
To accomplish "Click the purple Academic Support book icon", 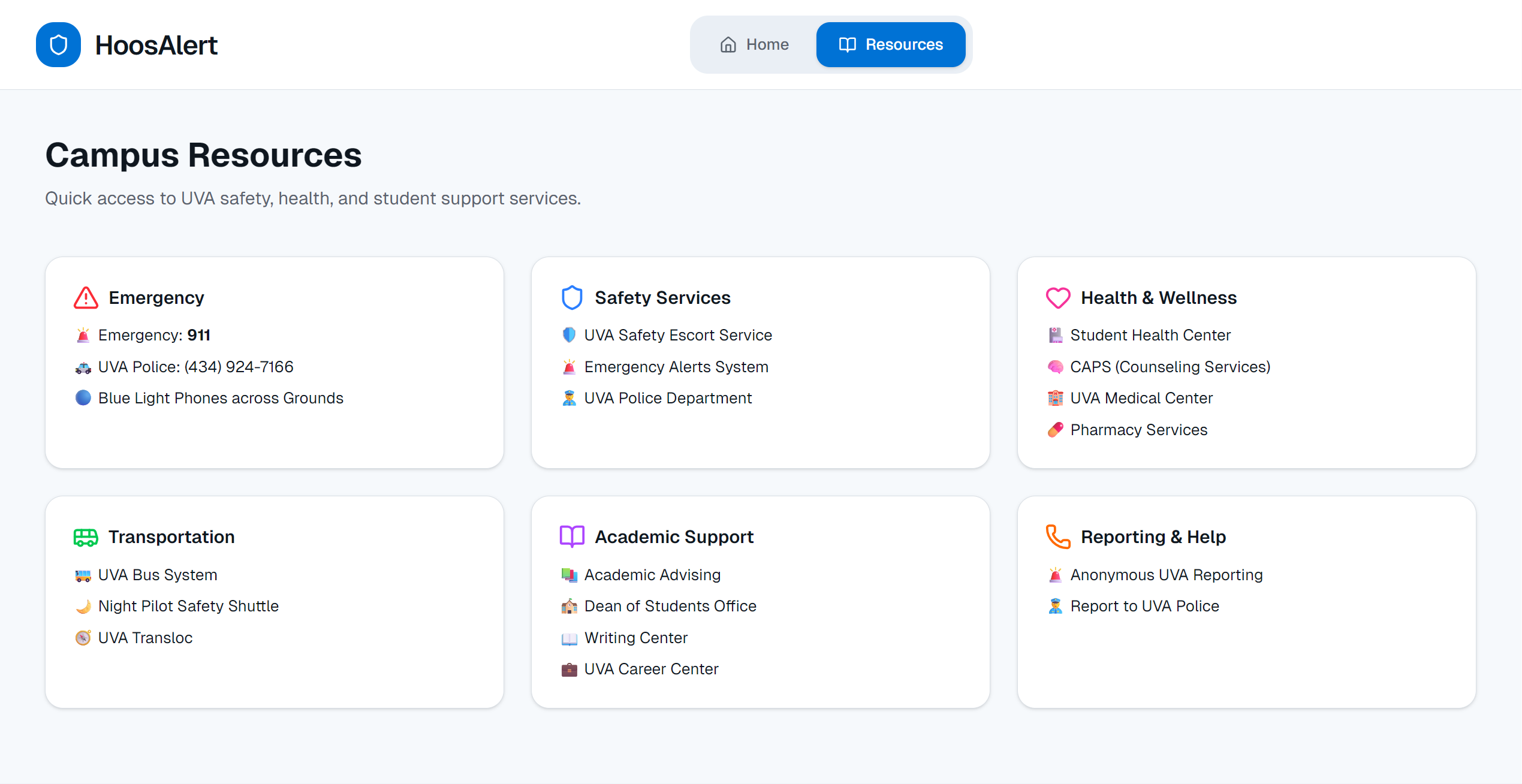I will click(x=572, y=537).
